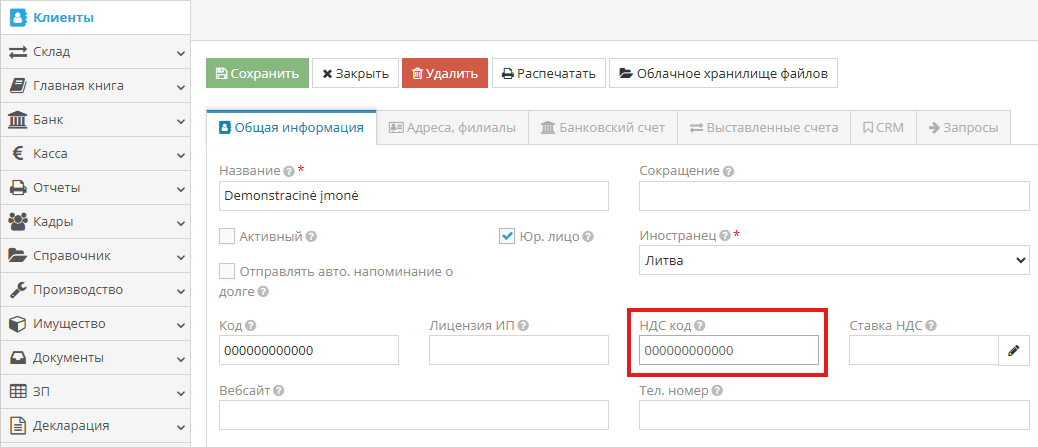Enable the Активный checkbox

(x=227, y=236)
